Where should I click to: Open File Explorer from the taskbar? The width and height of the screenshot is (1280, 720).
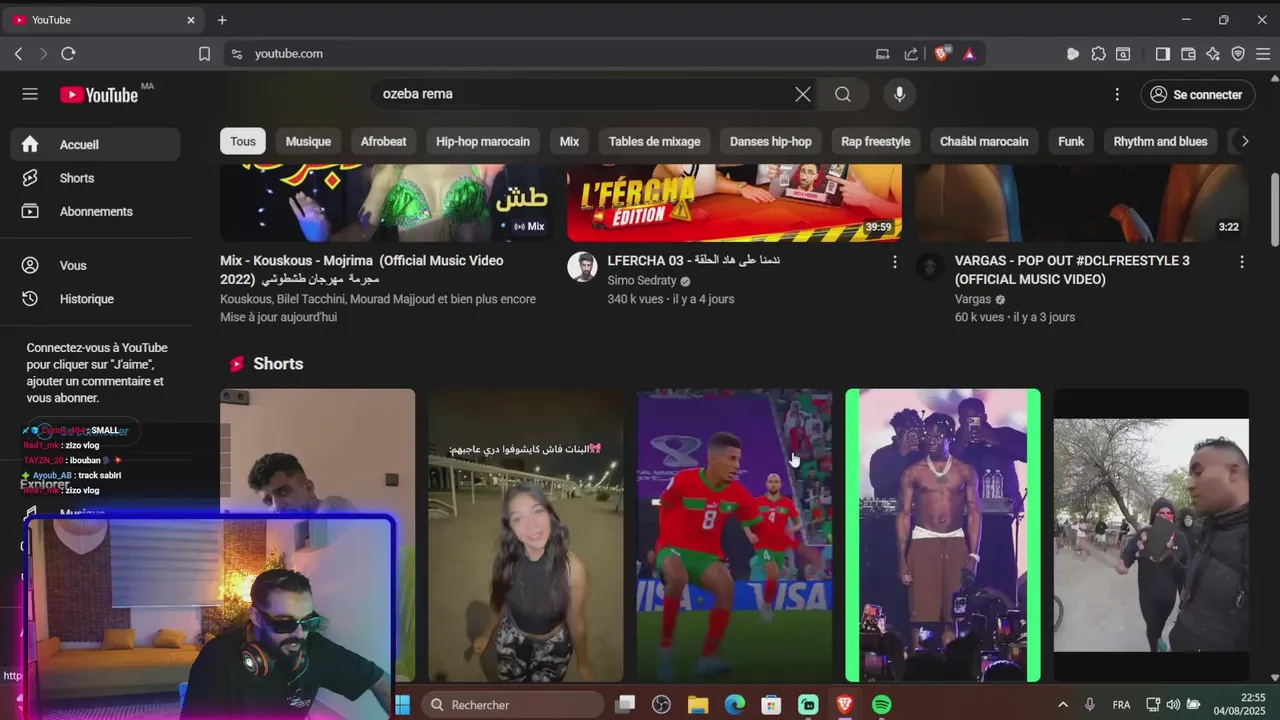pos(697,705)
